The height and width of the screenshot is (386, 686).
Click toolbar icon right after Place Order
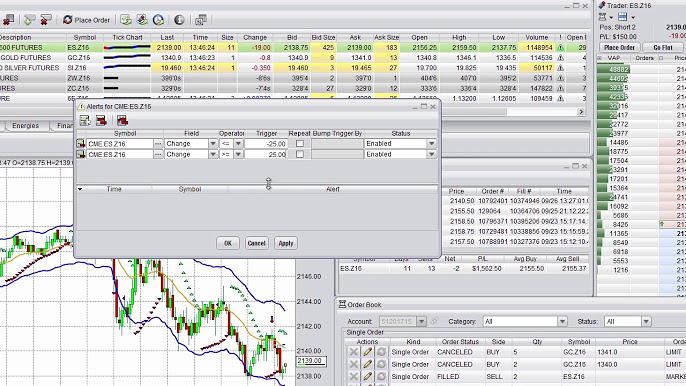(126, 20)
